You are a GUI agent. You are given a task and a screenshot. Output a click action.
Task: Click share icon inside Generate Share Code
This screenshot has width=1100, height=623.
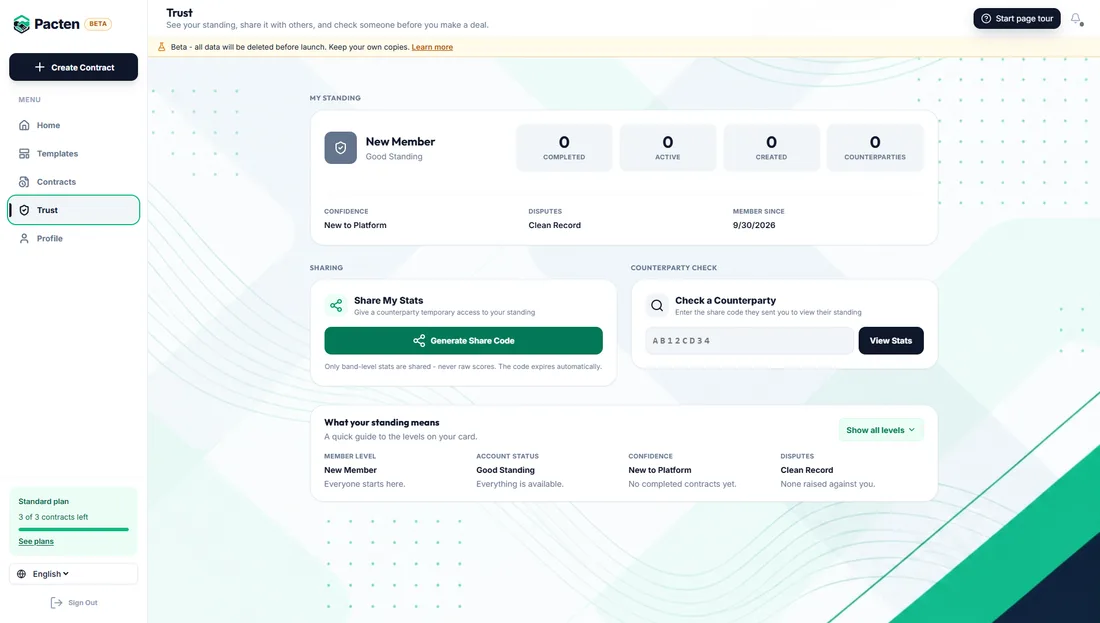click(419, 340)
